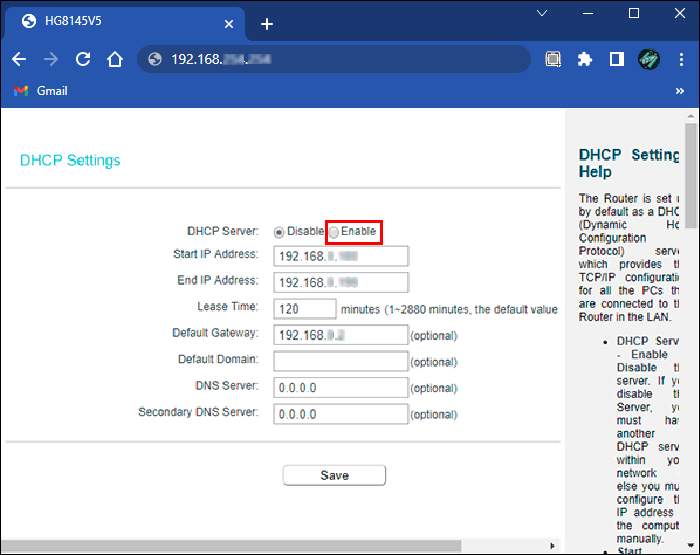Save the DHCP settings
Image resolution: width=700 pixels, height=555 pixels.
334,475
